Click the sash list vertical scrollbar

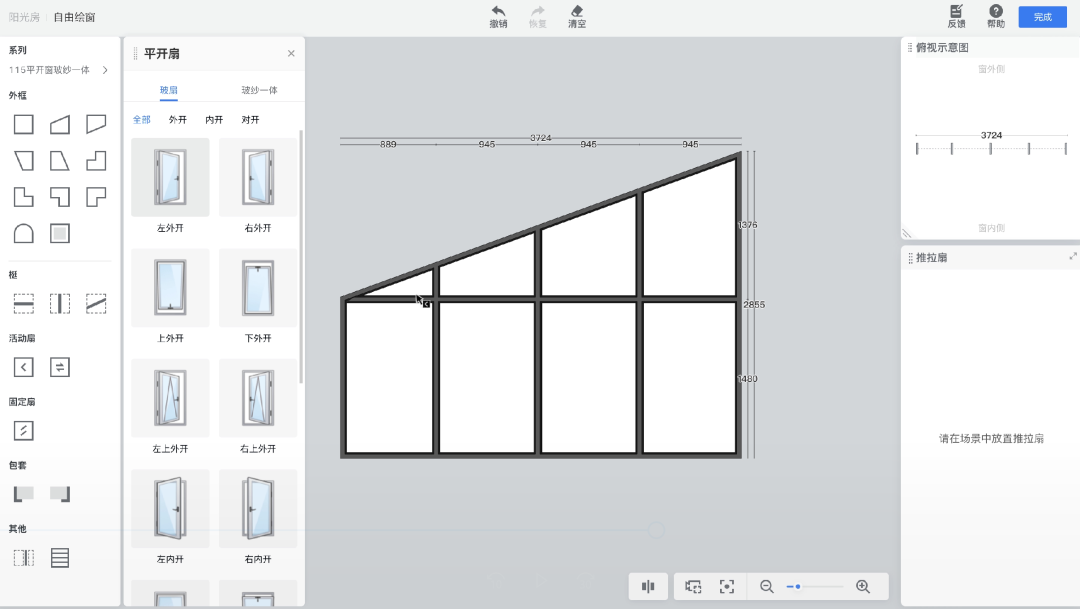coord(301,256)
